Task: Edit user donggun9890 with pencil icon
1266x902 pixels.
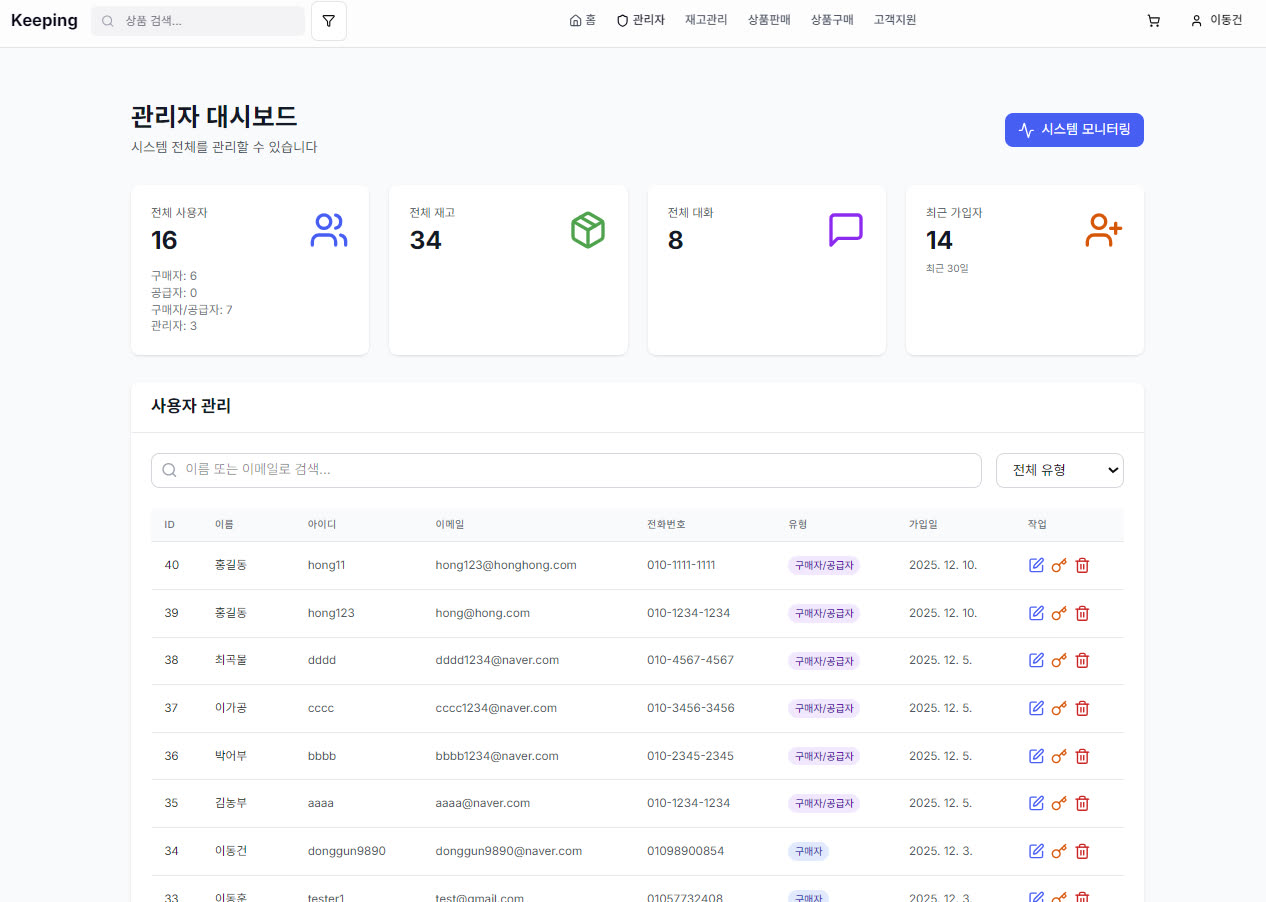Action: (x=1036, y=851)
